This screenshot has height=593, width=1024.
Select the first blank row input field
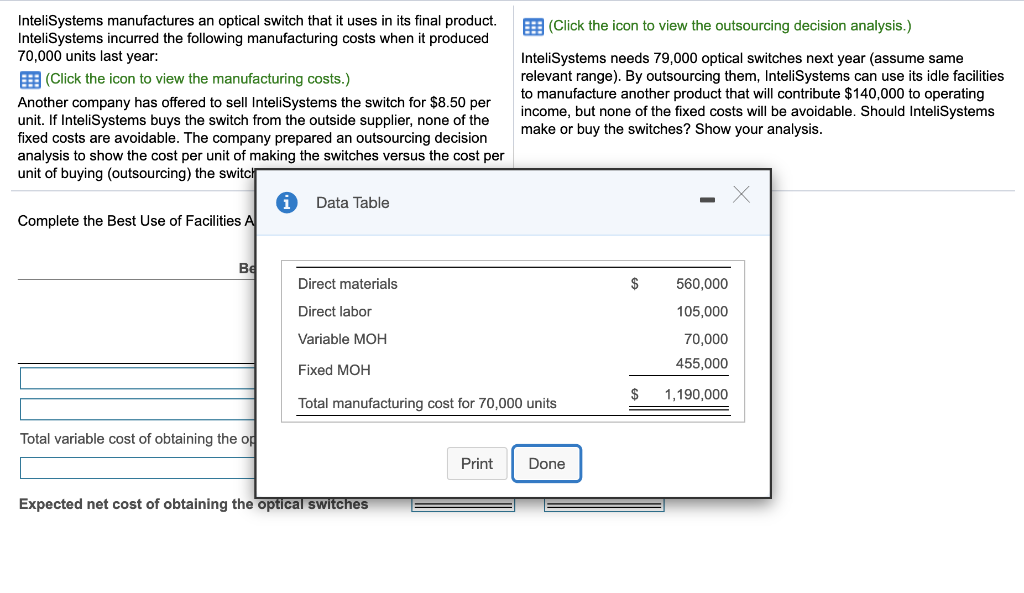click(137, 378)
